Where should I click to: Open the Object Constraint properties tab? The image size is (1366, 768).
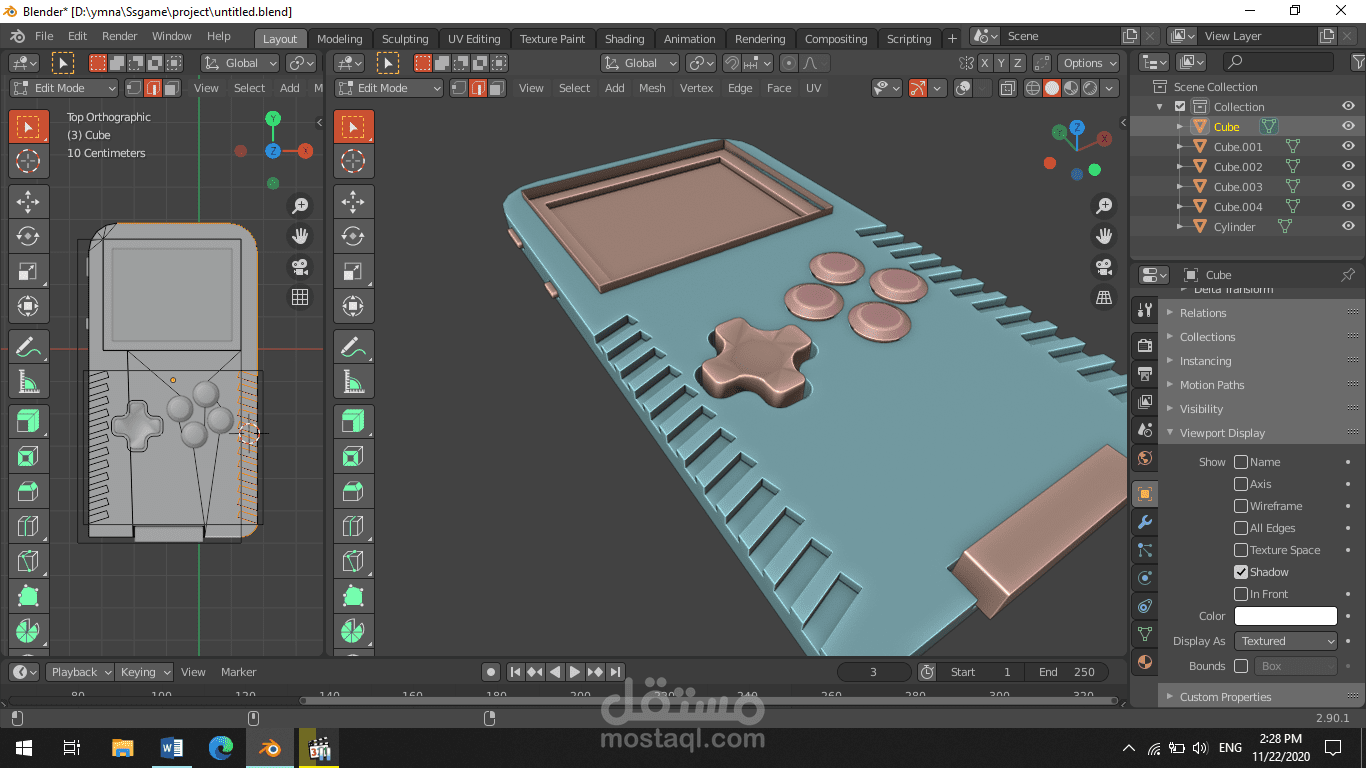click(1145, 606)
